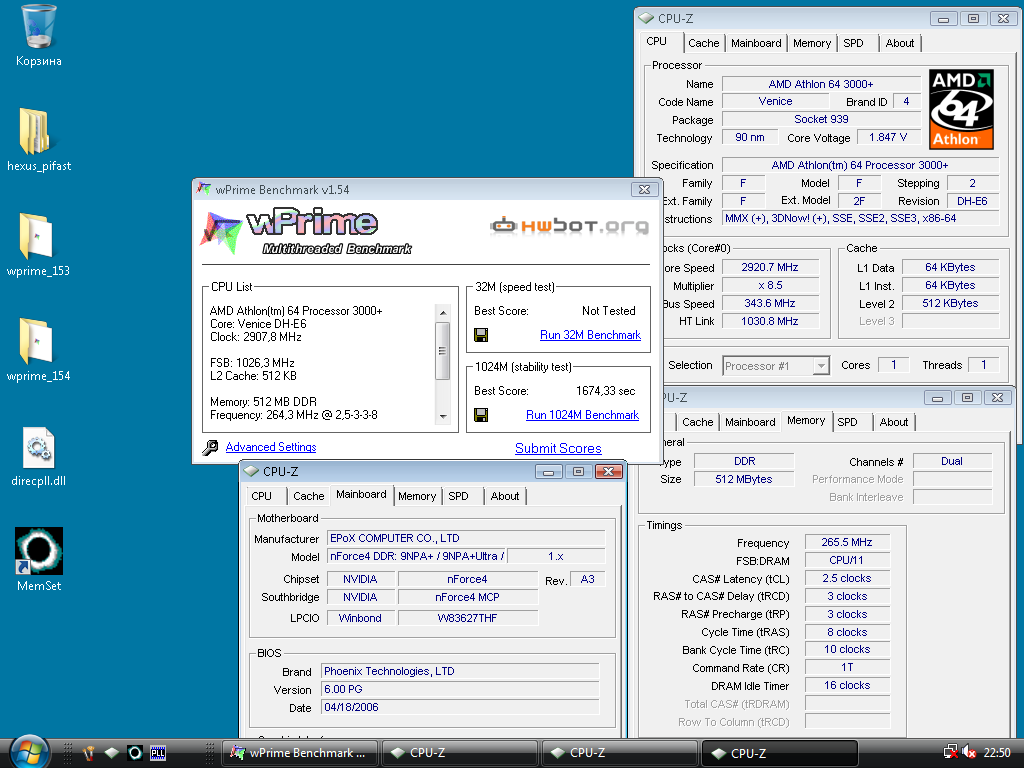Click the DRAM Frequency 265.5 MHz value

pos(847,543)
